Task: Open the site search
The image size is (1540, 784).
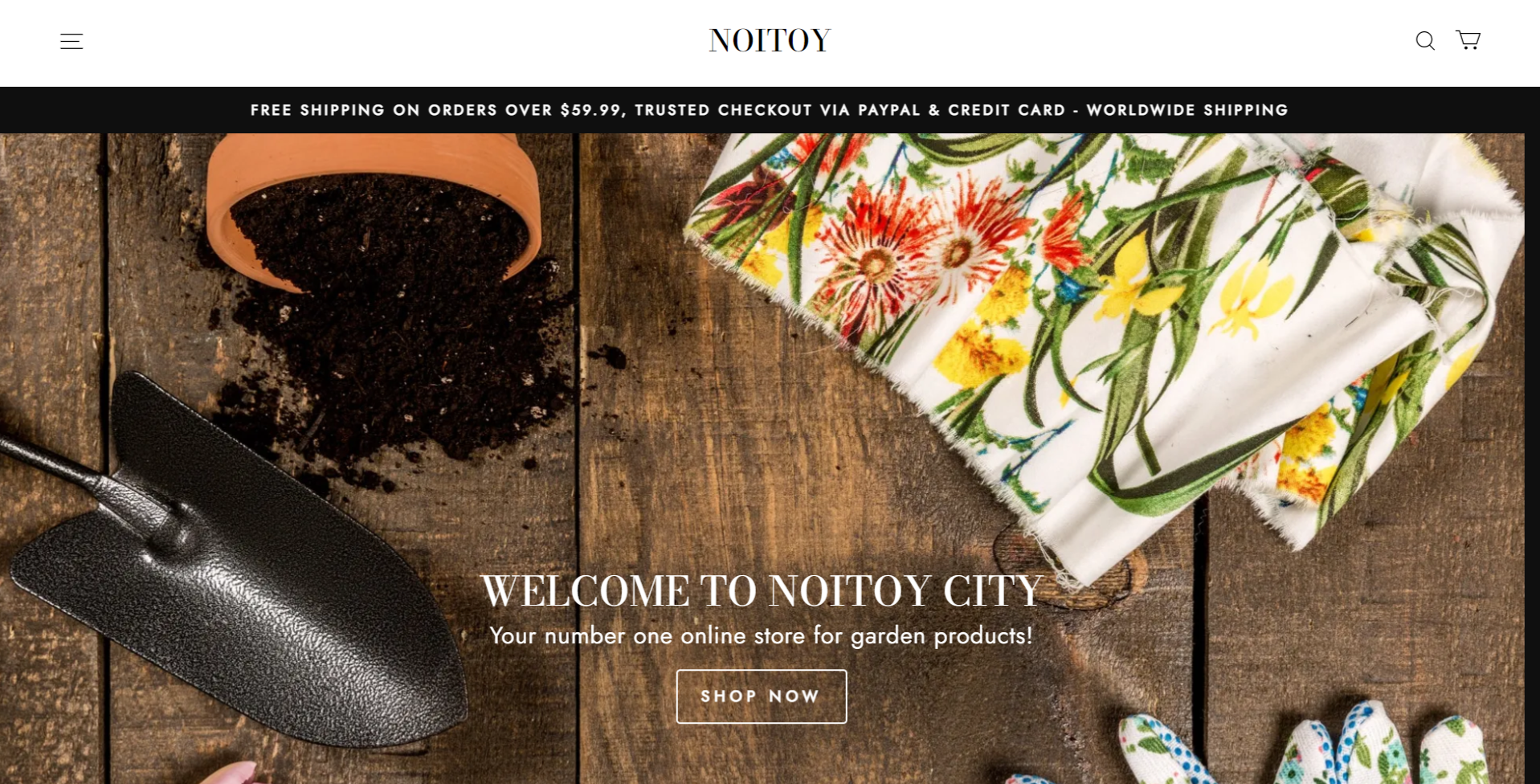Action: coord(1425,40)
